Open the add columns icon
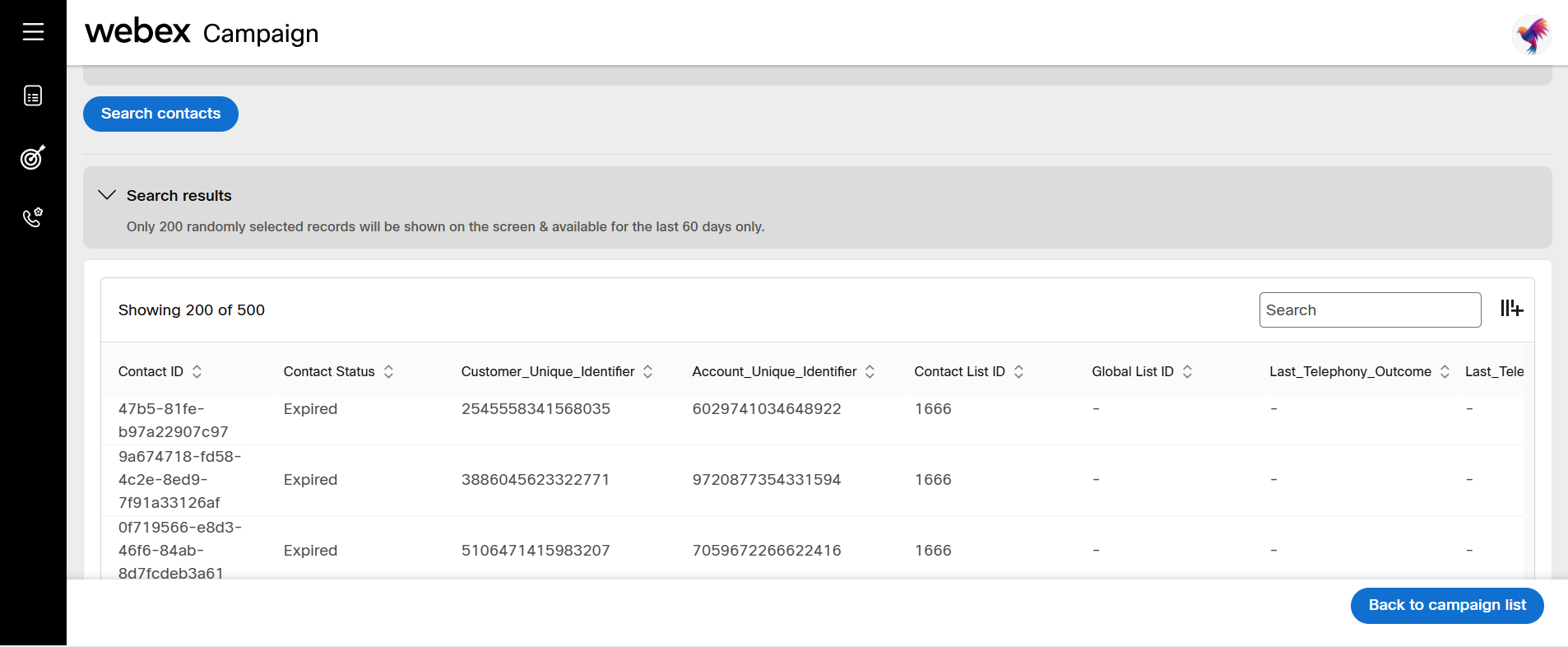 tap(1511, 309)
